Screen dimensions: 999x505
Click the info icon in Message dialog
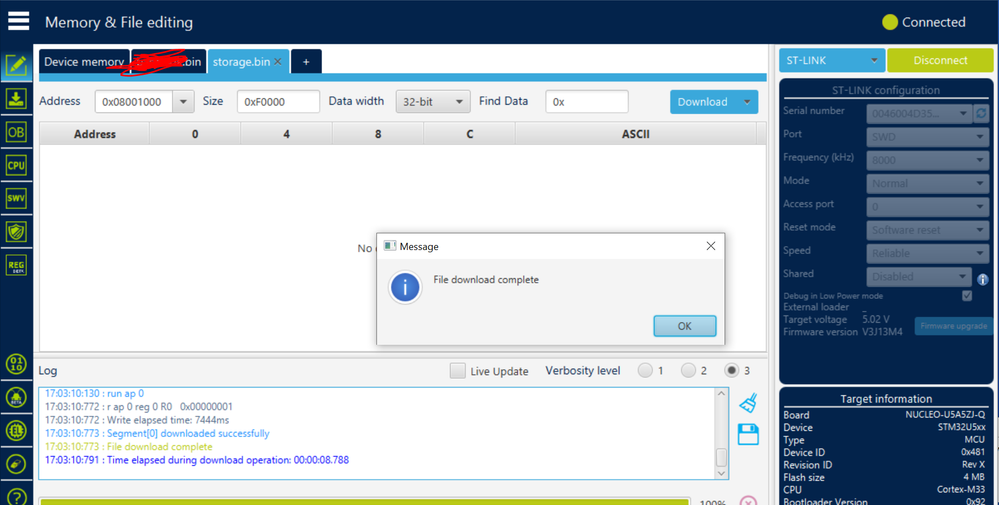405,287
